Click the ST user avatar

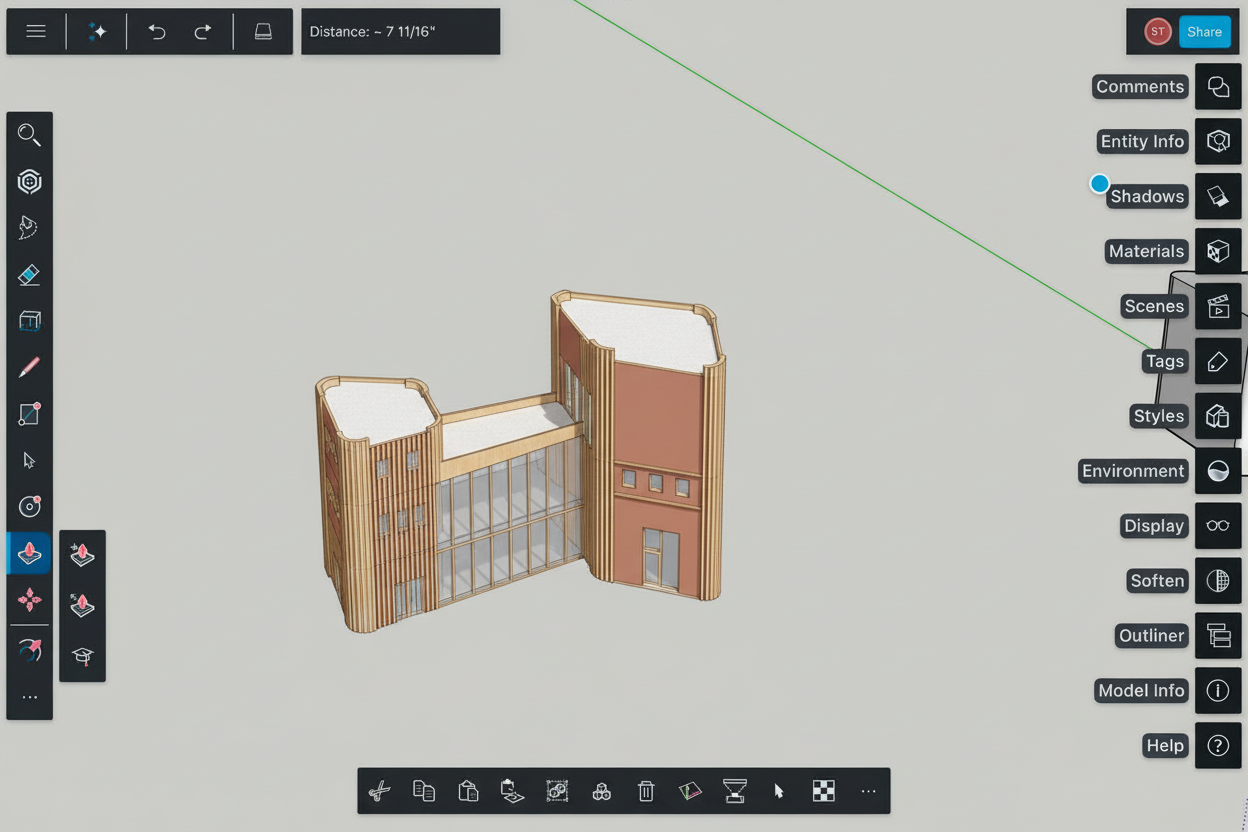point(1157,32)
